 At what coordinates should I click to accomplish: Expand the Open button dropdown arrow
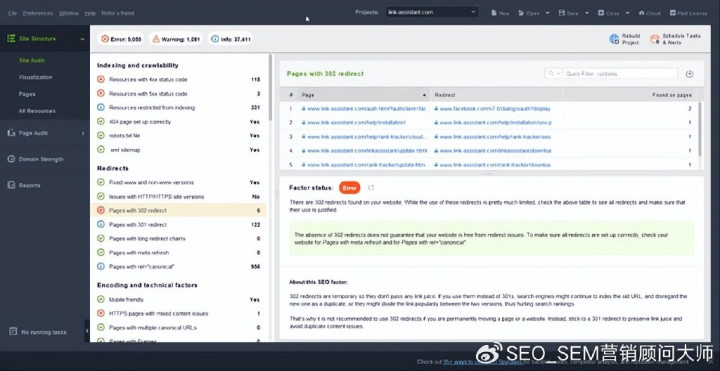[x=547, y=13]
